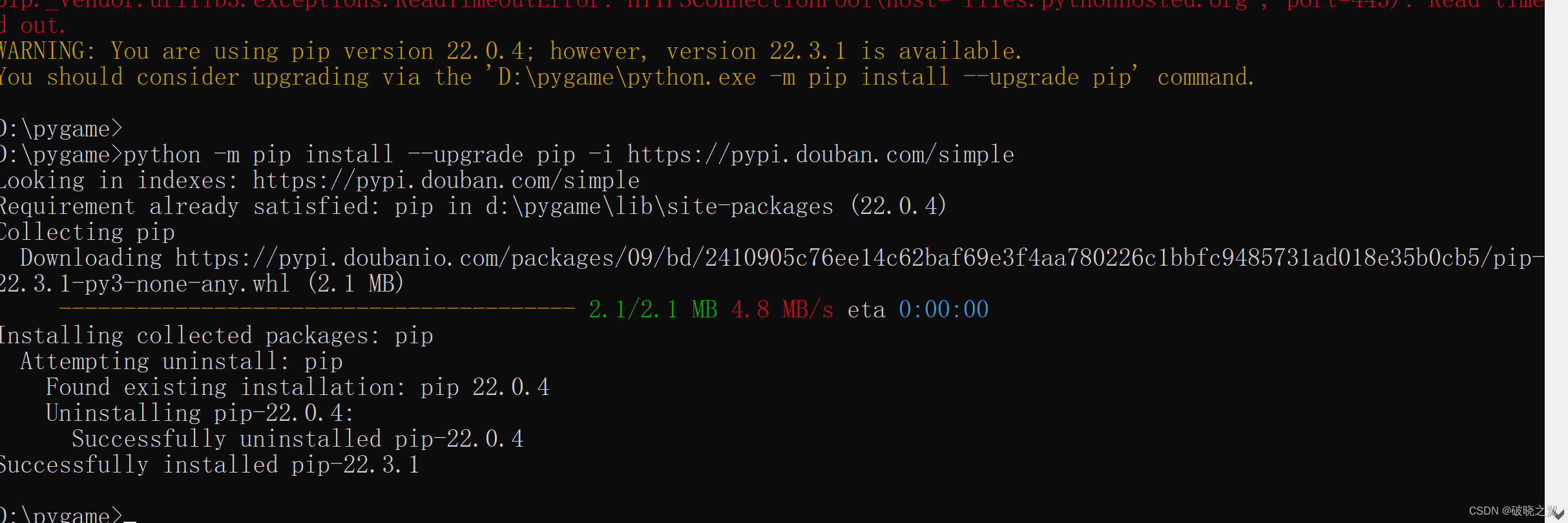The height and width of the screenshot is (523, 1568).
Task: Click the 'Uninstalling pip-22.0.4:' line
Action: pyautogui.click(x=200, y=413)
